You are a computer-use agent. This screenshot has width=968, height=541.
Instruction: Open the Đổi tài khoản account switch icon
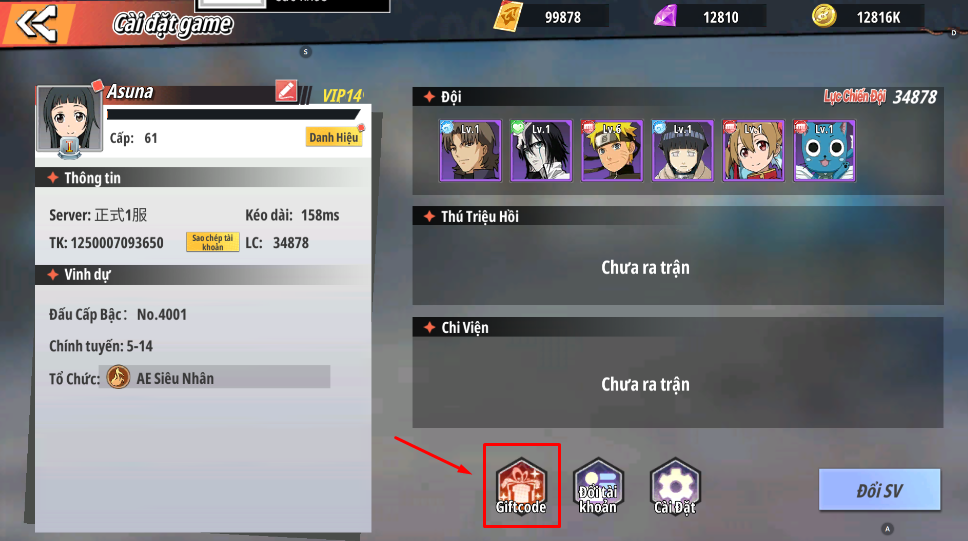coord(598,486)
